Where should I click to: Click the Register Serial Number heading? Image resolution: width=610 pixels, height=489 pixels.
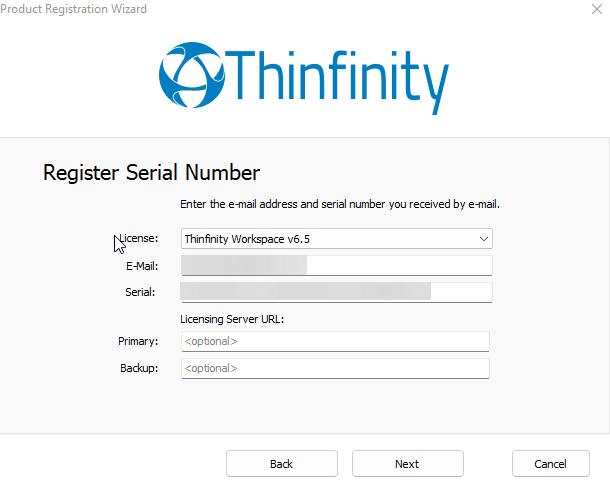(151, 172)
